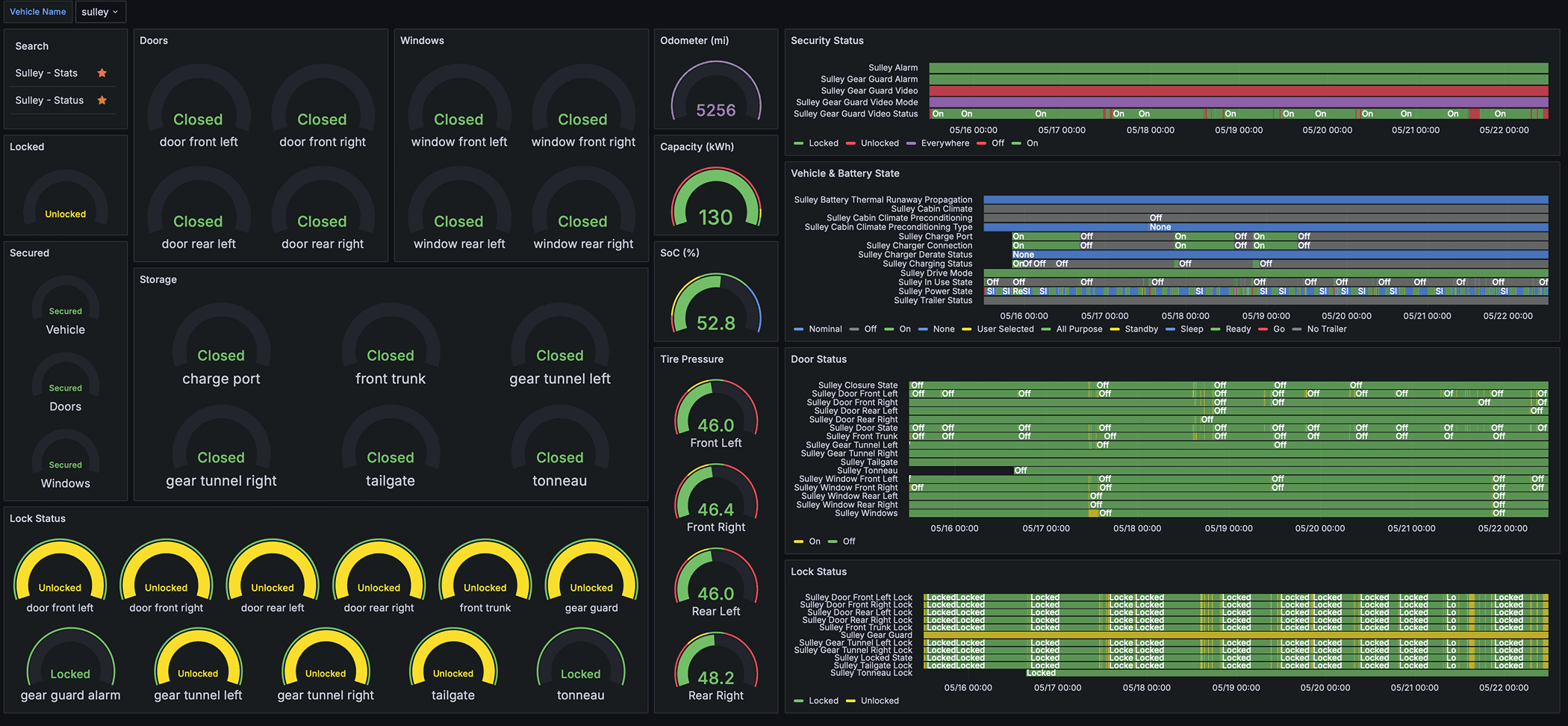Click the Secured Windows gauge
The image size is (1568, 726).
(66, 460)
